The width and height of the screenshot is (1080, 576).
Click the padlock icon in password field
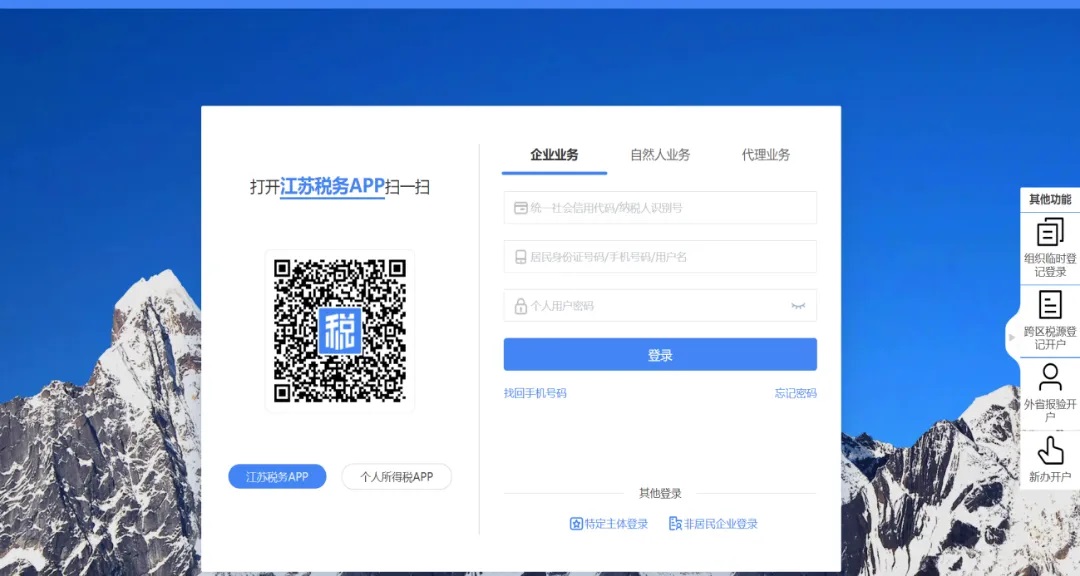pyautogui.click(x=520, y=306)
